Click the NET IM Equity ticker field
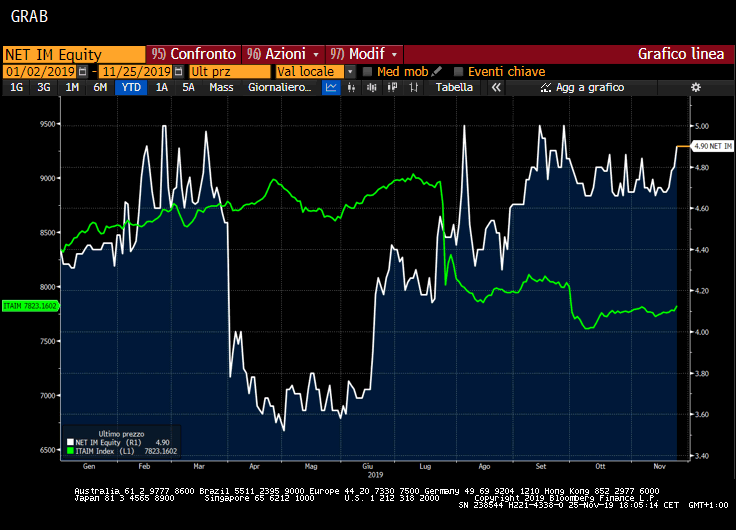The width and height of the screenshot is (736, 530). click(x=74, y=55)
